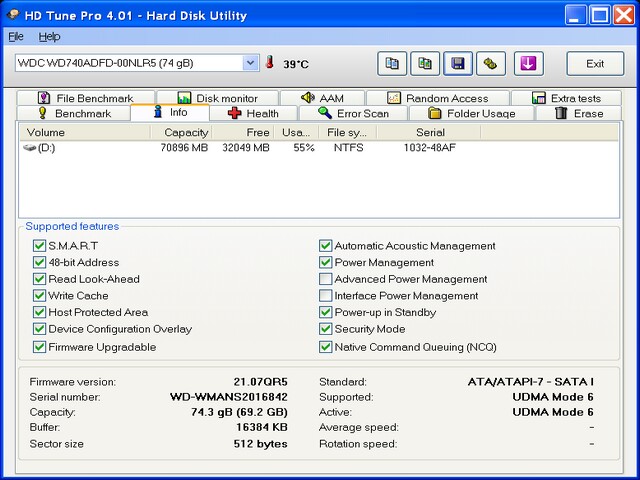The width and height of the screenshot is (640, 480).
Task: Toggle the Device Configuration Overlay checkbox
Action: 39,329
